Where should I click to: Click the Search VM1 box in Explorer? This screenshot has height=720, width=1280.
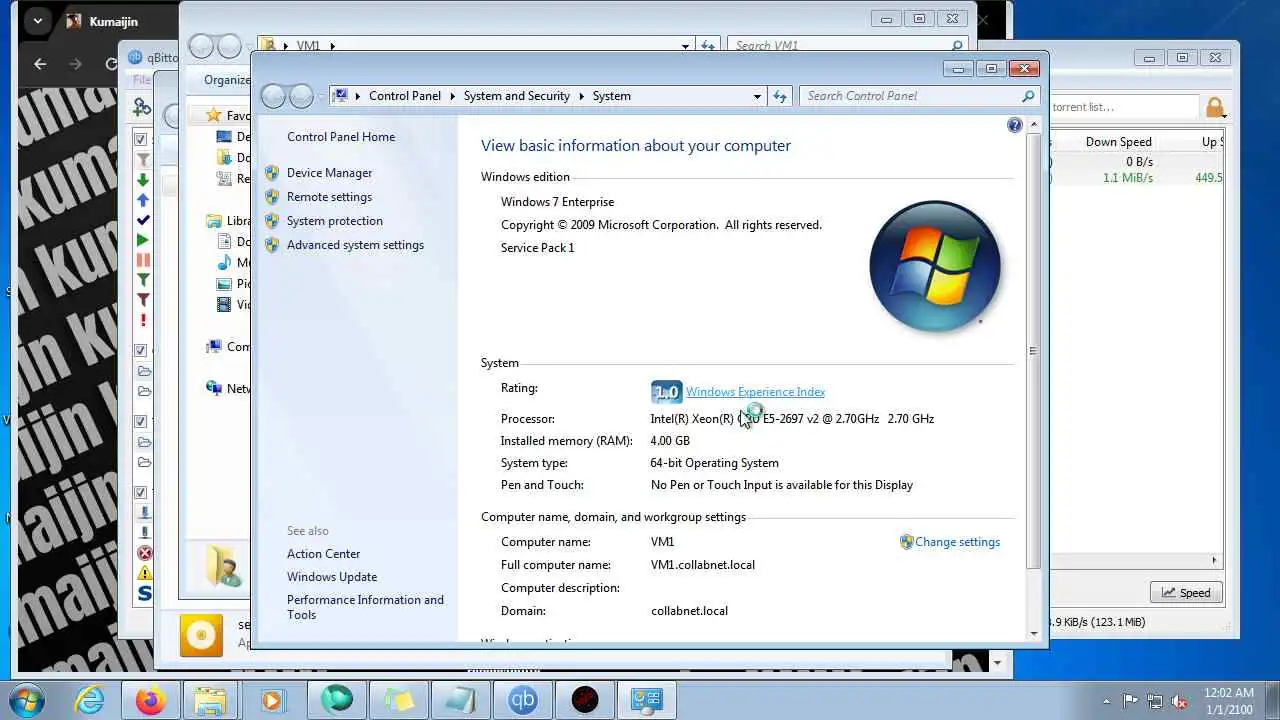840,45
